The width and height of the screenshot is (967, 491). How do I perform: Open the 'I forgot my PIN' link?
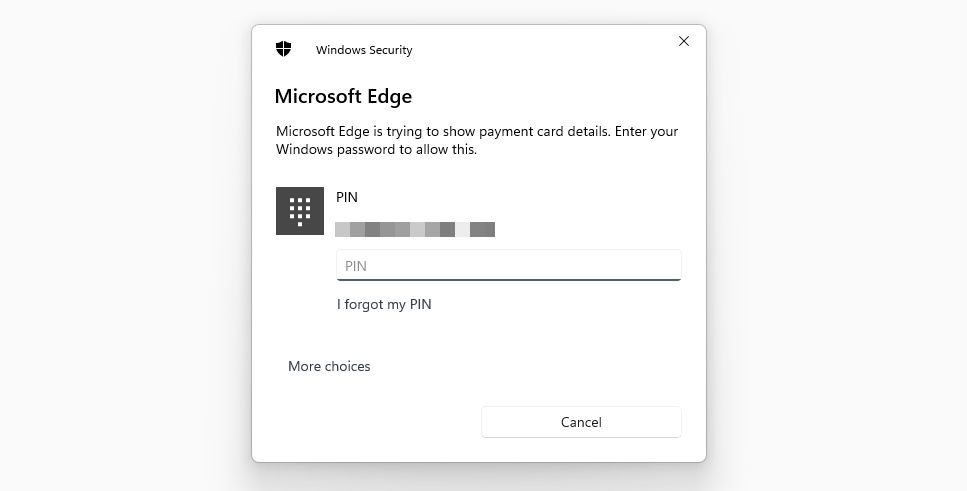(384, 304)
